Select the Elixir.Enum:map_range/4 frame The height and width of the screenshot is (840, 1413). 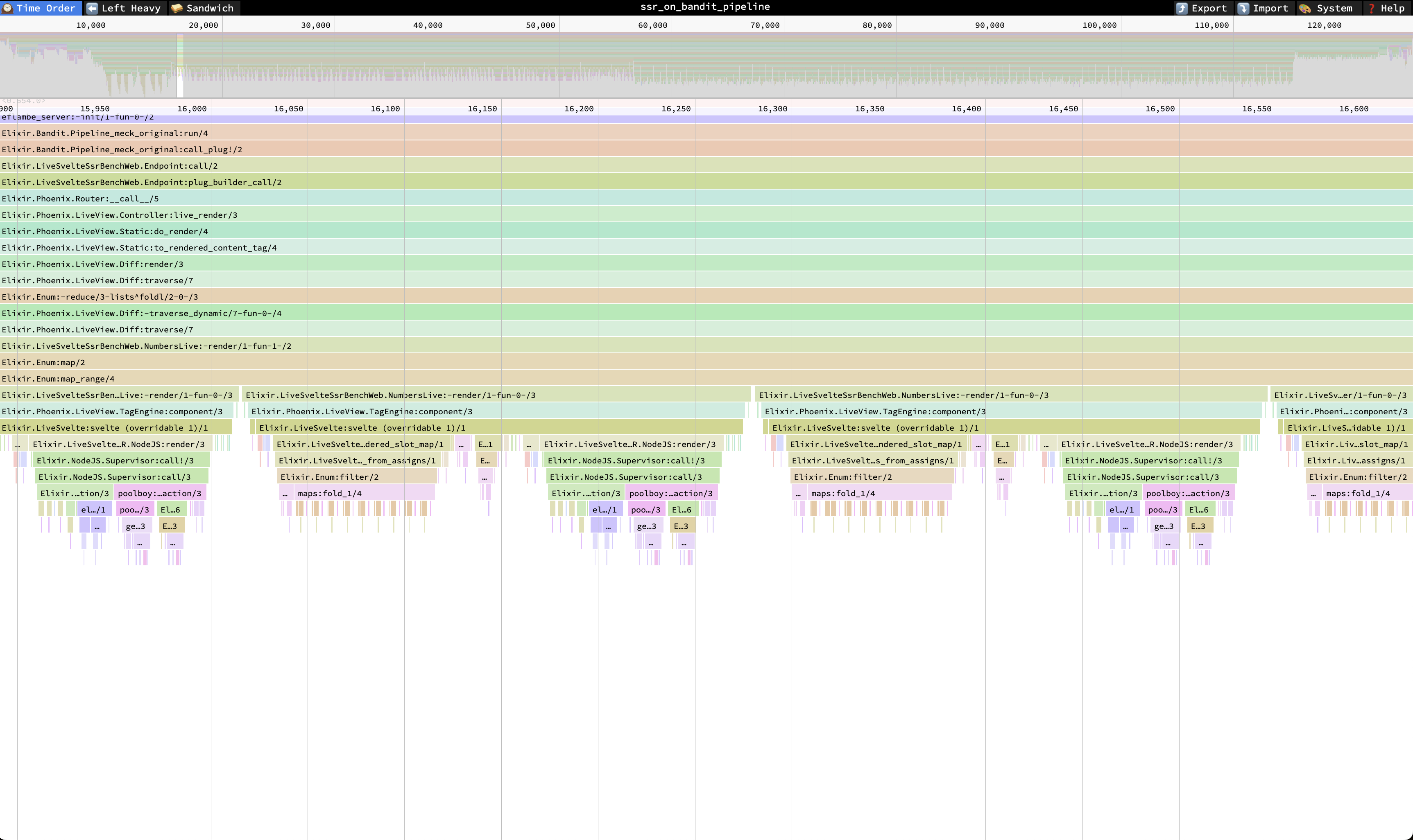click(x=706, y=379)
